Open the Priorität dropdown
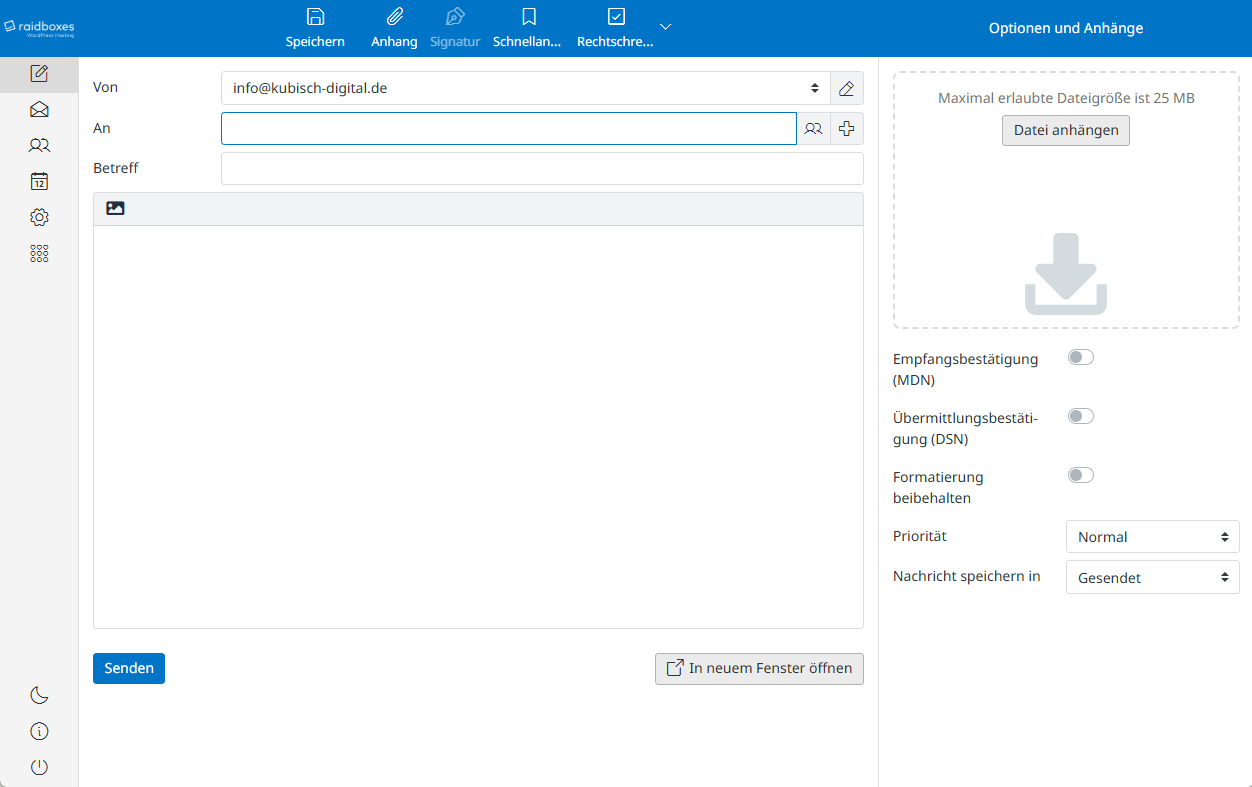The image size is (1252, 787). click(x=1152, y=537)
